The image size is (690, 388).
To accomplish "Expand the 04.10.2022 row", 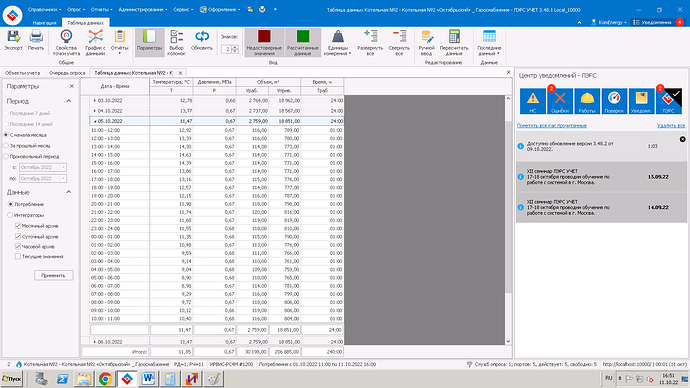I will (95, 111).
